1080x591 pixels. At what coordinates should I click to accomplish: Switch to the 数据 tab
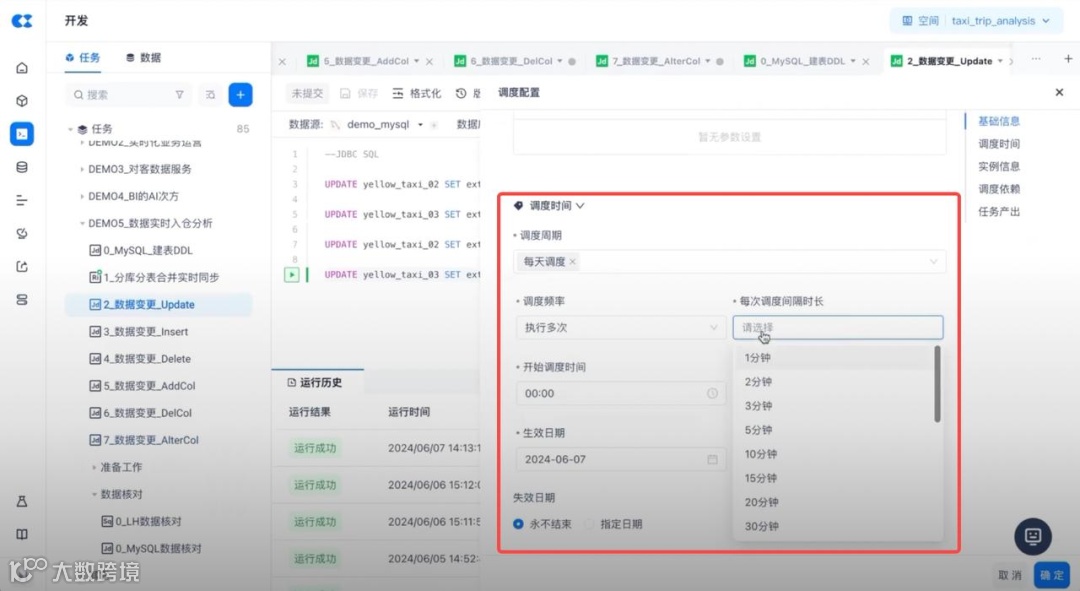pos(143,58)
